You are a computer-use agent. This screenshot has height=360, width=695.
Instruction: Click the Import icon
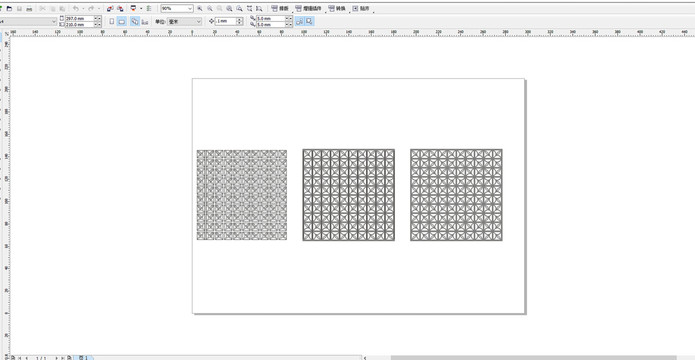[110, 8]
